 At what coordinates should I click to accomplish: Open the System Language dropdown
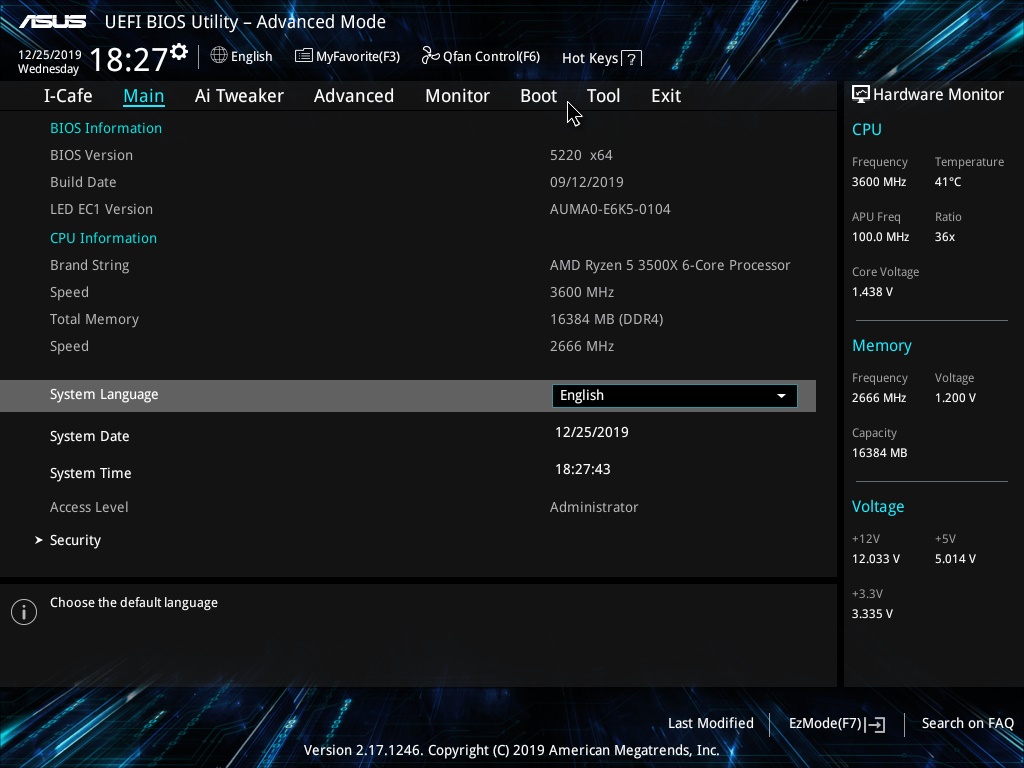(675, 396)
